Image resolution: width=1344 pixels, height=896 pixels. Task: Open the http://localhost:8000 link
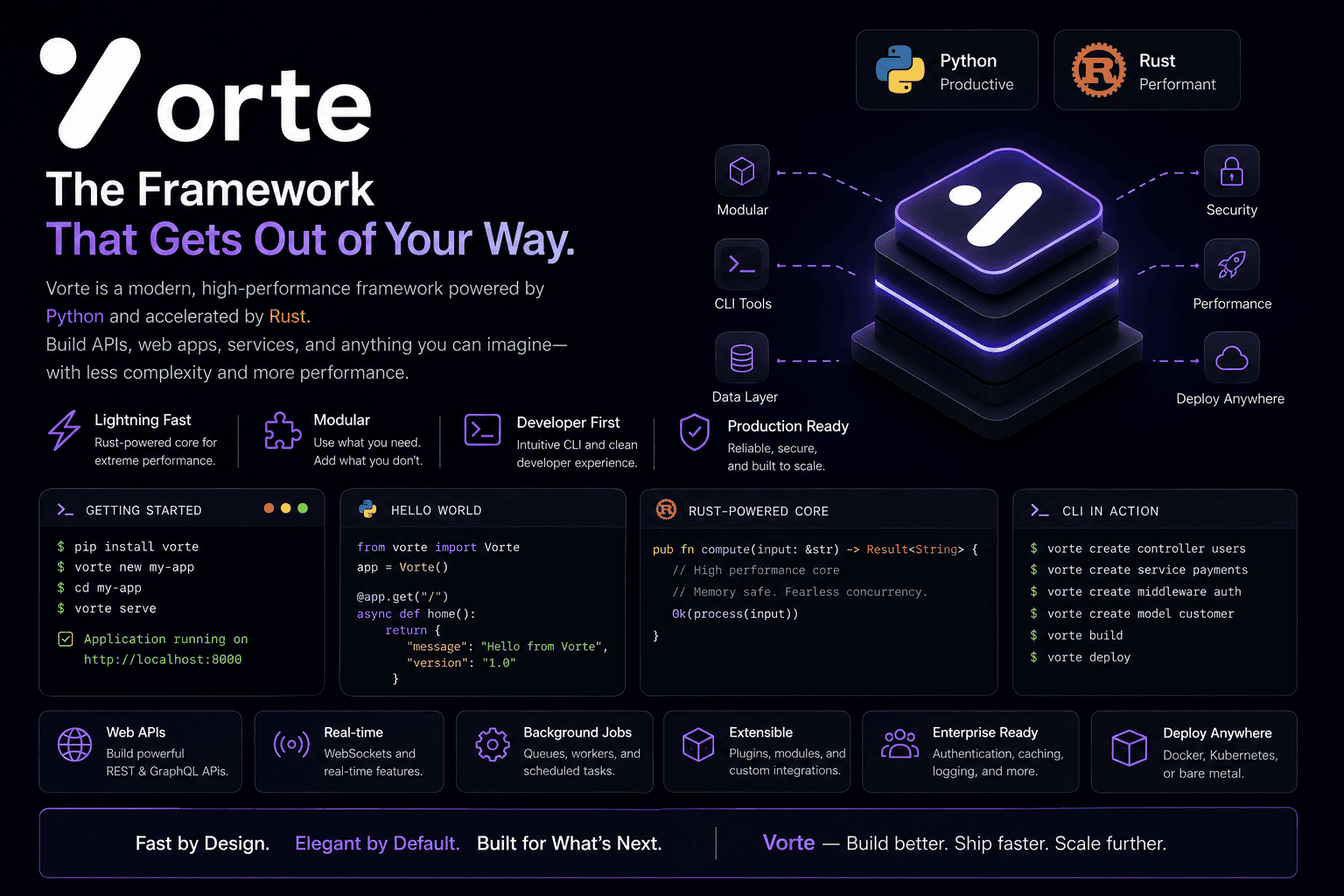163,660
